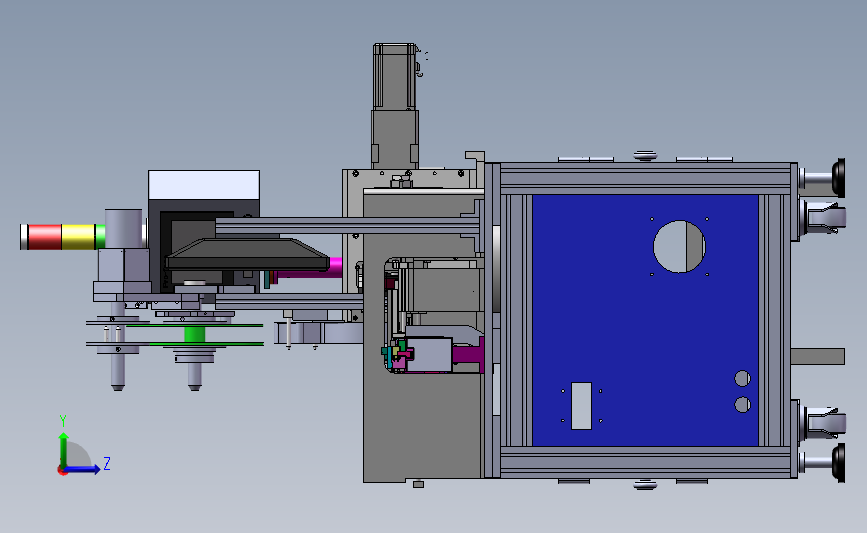Select the tall stepper motor on top
Viewport: 867px width, 533px height.
click(x=395, y=76)
